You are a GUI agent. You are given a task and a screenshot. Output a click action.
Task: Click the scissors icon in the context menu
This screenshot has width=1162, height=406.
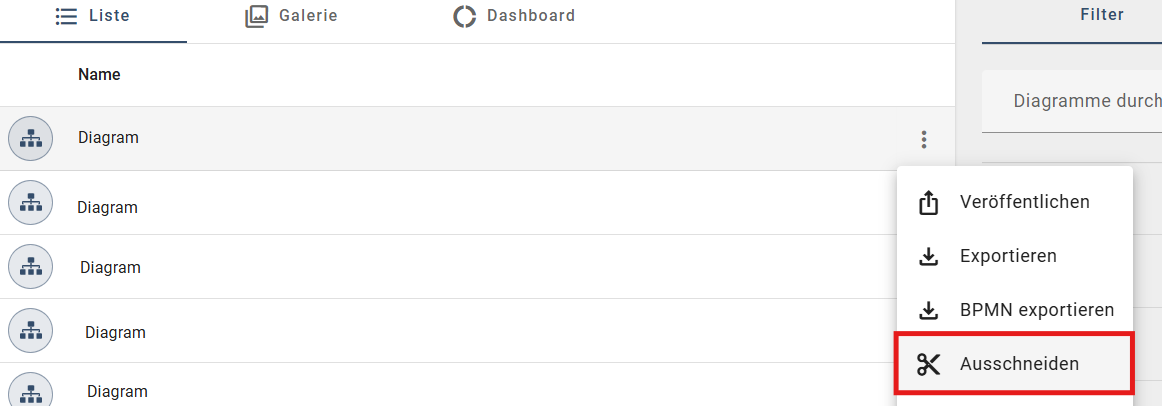pyautogui.click(x=929, y=364)
